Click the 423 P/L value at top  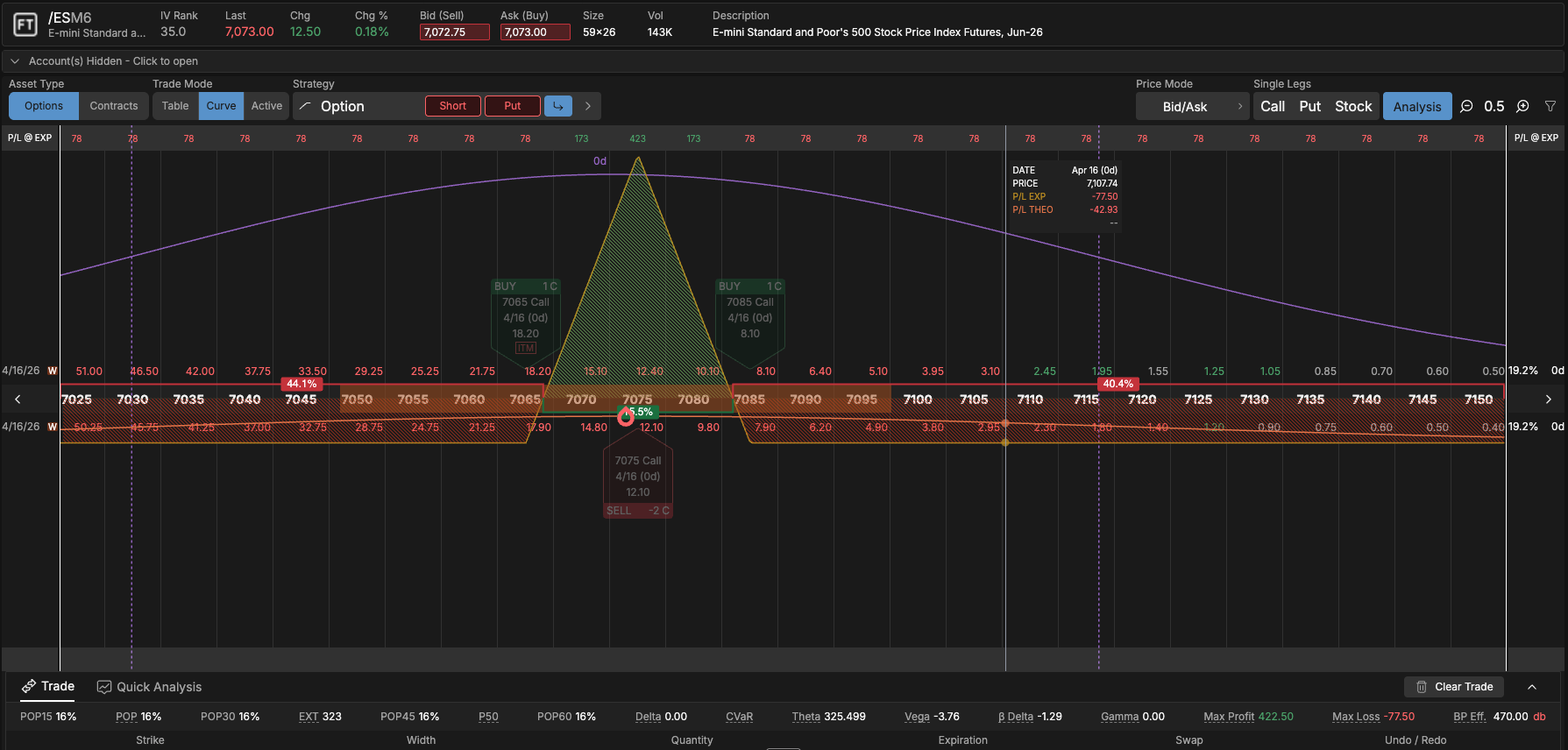637,138
